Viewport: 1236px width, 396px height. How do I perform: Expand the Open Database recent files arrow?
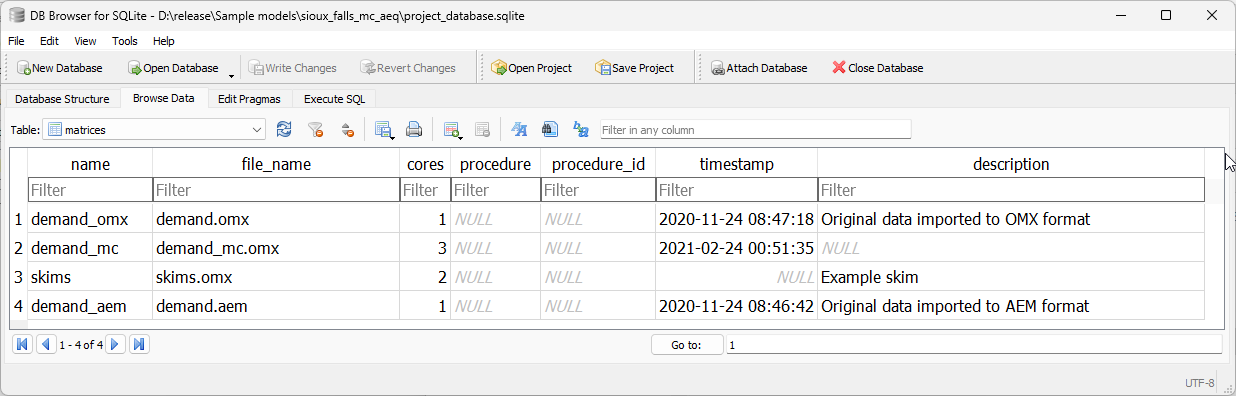(x=232, y=75)
